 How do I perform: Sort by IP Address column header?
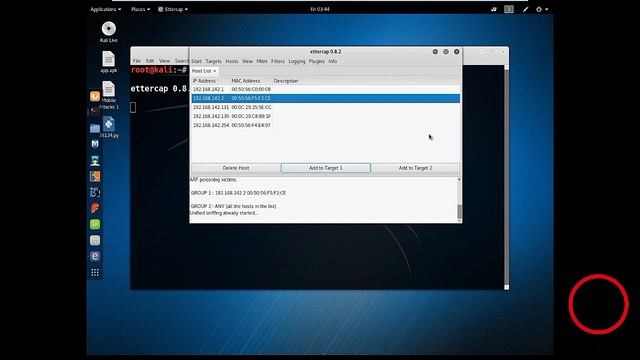pyautogui.click(x=204, y=81)
